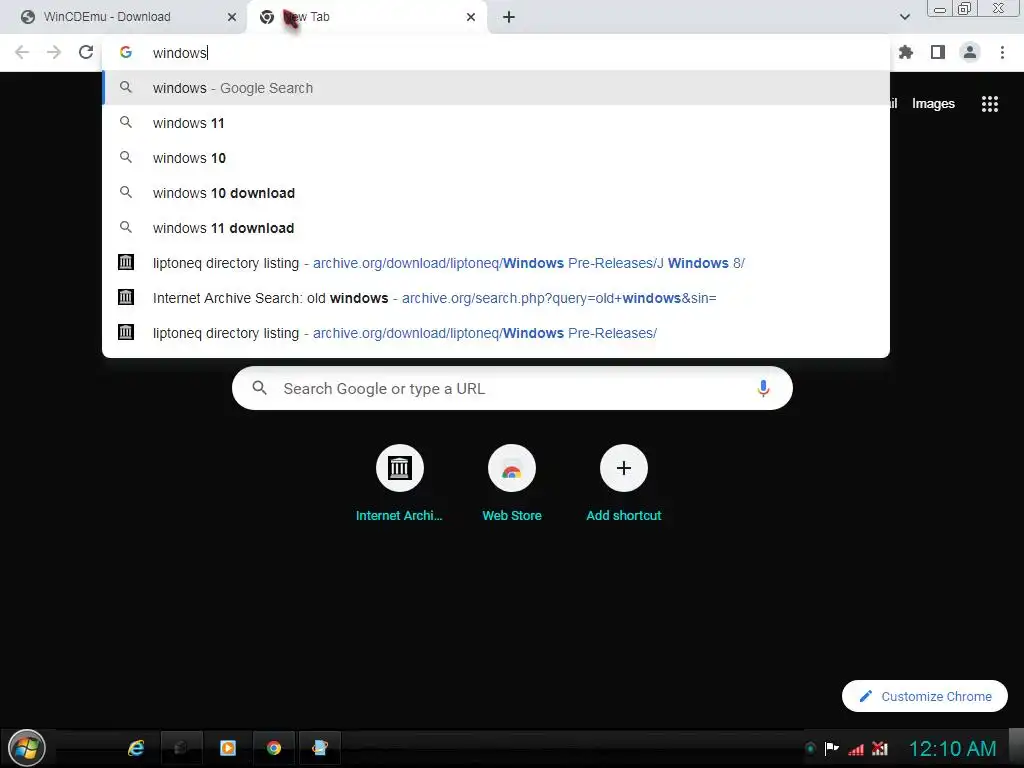Click the archive icon beside 'Internet Archive Search'
This screenshot has width=1024, height=768.
pos(125,297)
